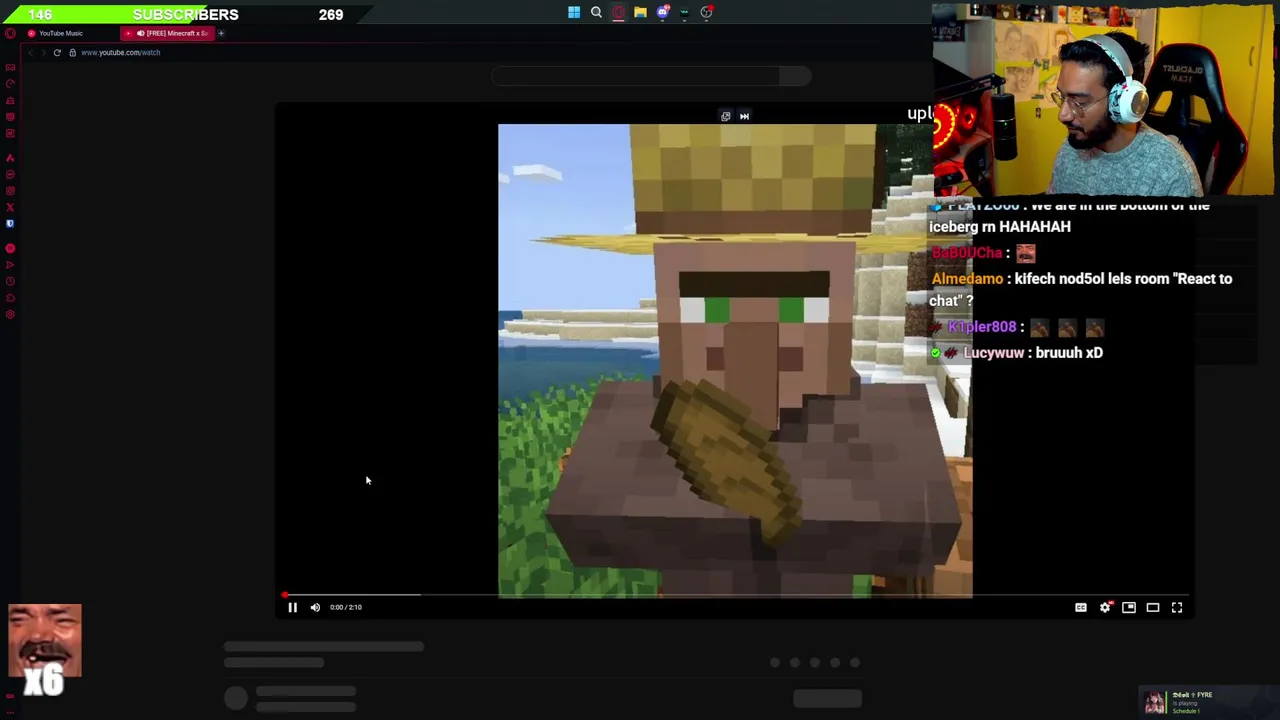
Task: Toggle subtitles with the CC button
Action: coord(1081,607)
